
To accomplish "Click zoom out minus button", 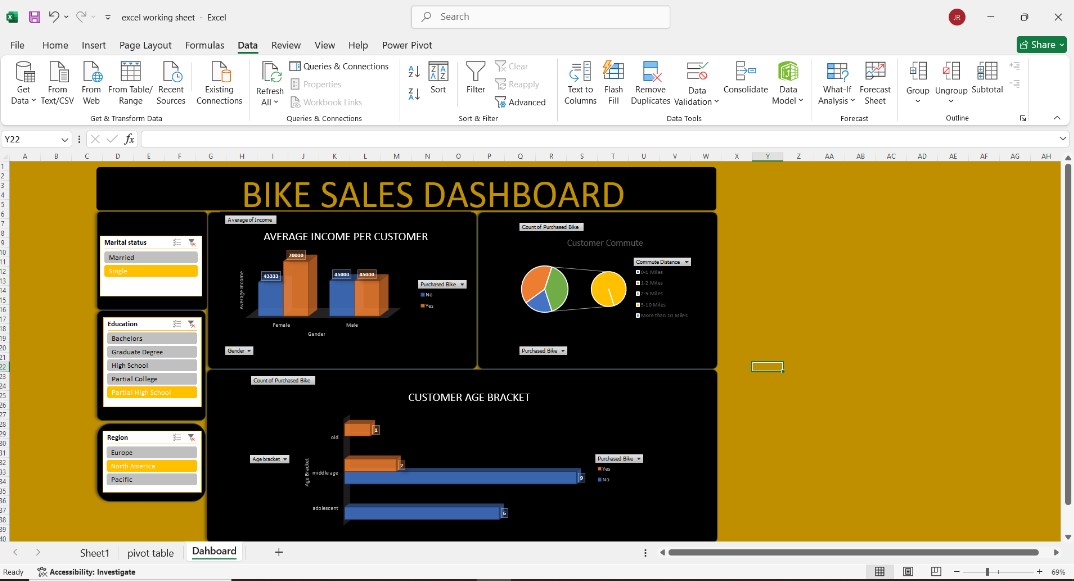I will [957, 571].
